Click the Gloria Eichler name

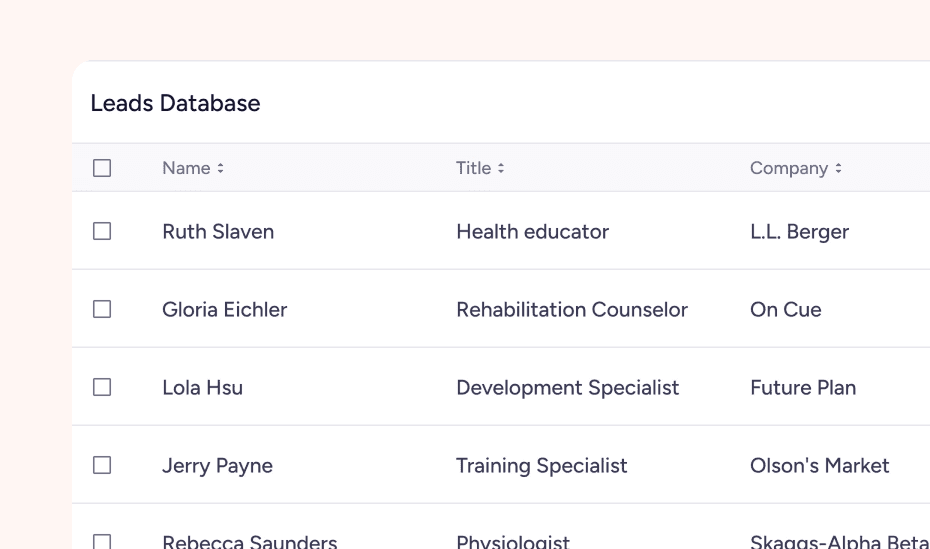[224, 309]
